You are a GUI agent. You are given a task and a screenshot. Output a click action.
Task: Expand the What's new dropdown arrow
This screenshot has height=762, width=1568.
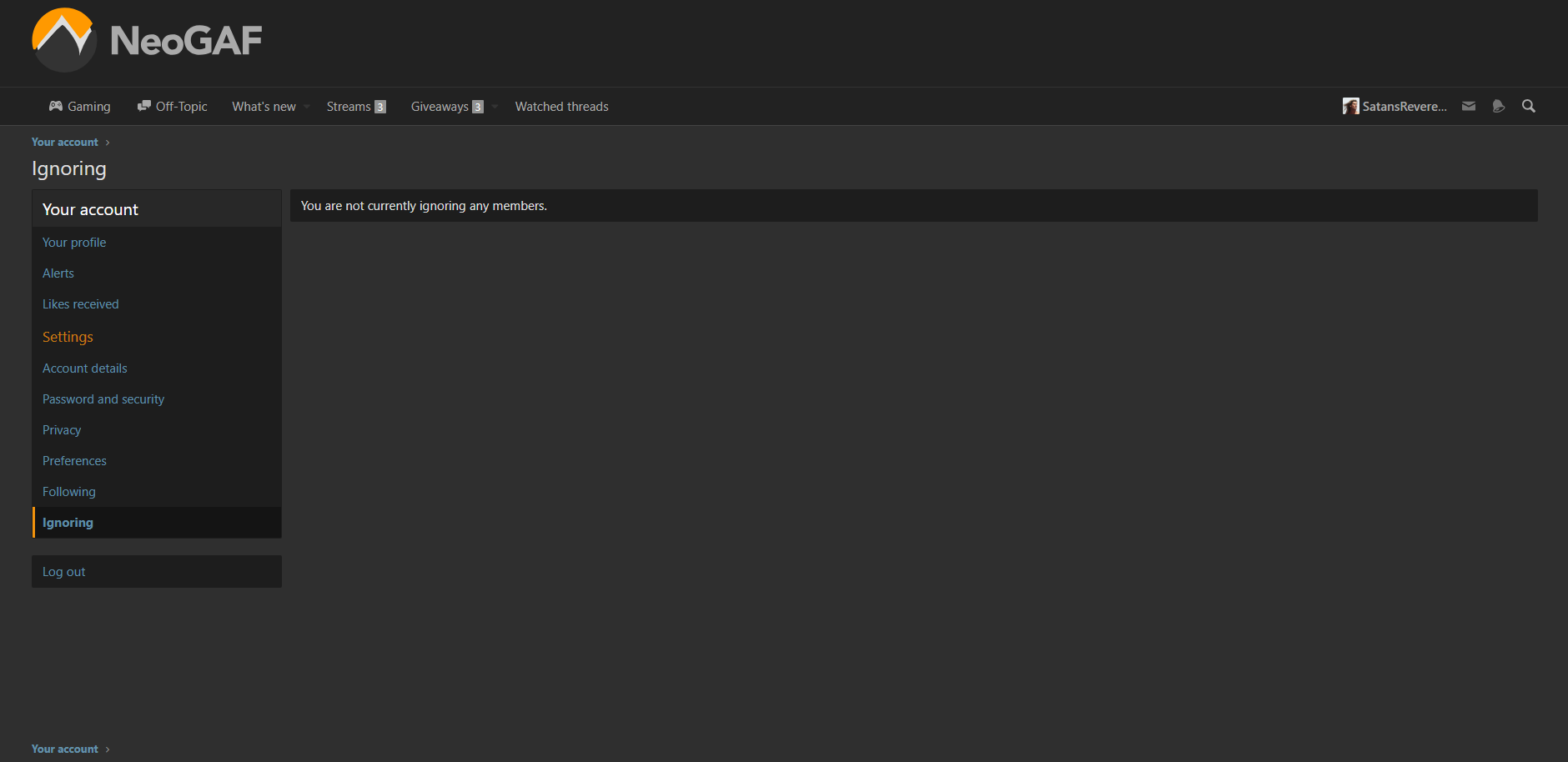pos(307,107)
